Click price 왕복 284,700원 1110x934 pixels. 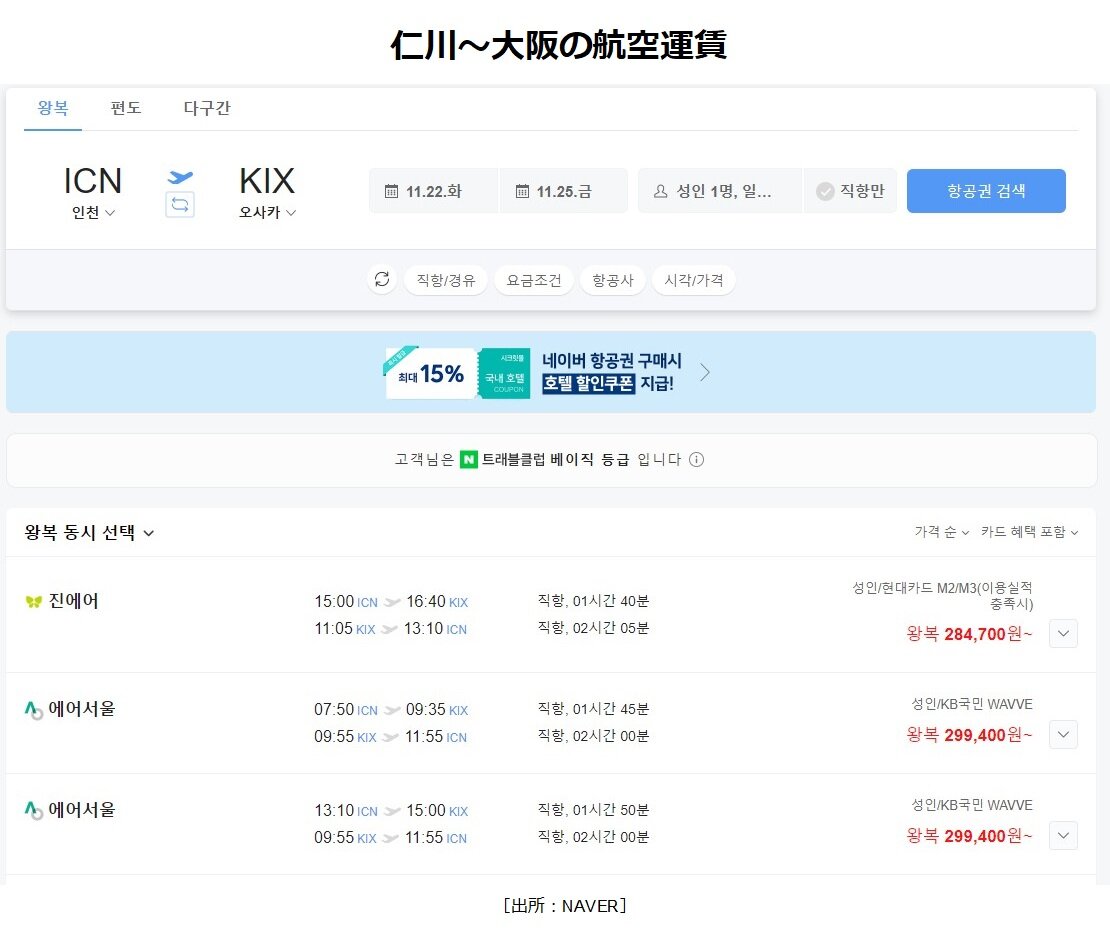(x=969, y=634)
